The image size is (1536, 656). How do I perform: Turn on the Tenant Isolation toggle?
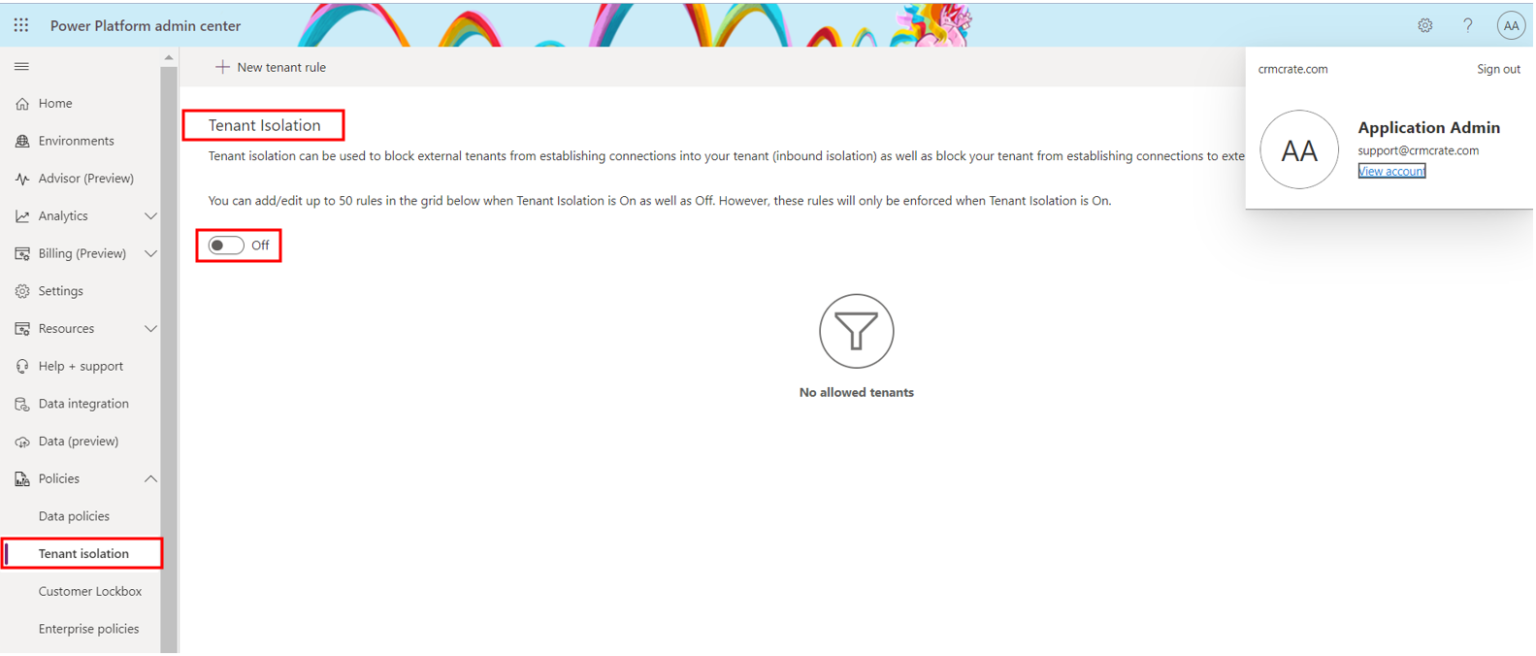226,245
